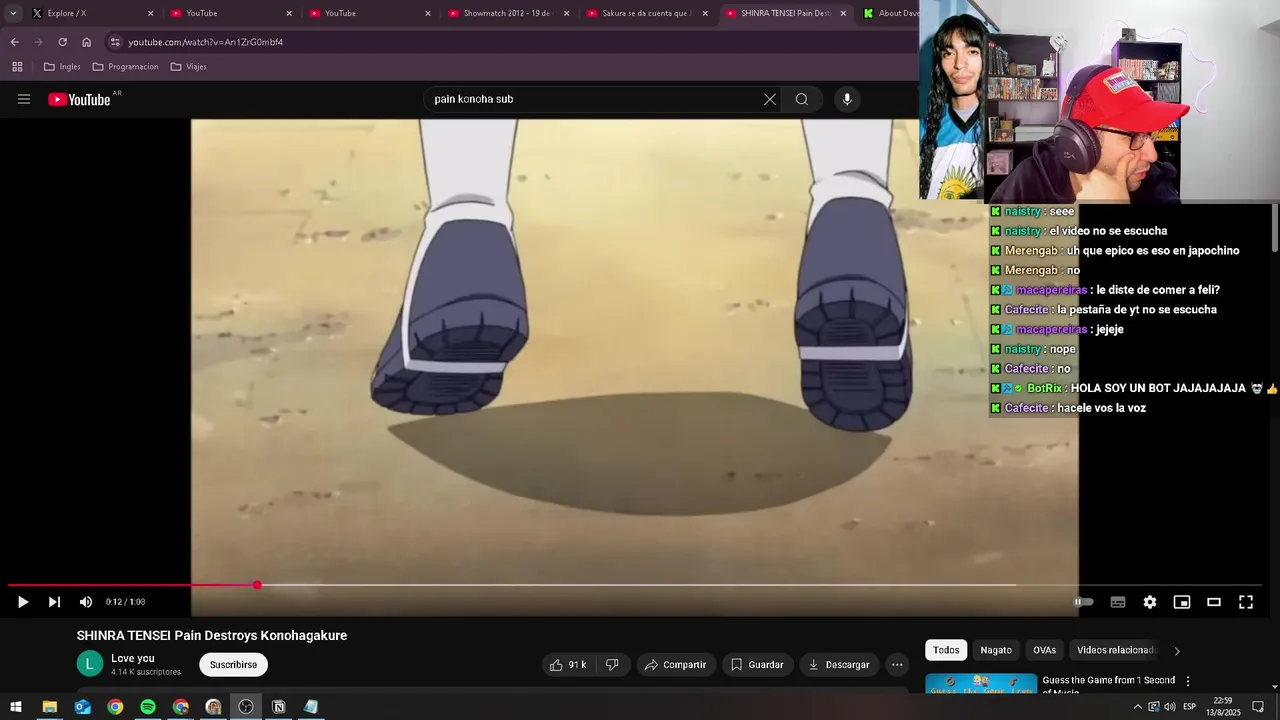
Task: Expand the hidden system tray icons
Action: (x=1137, y=707)
